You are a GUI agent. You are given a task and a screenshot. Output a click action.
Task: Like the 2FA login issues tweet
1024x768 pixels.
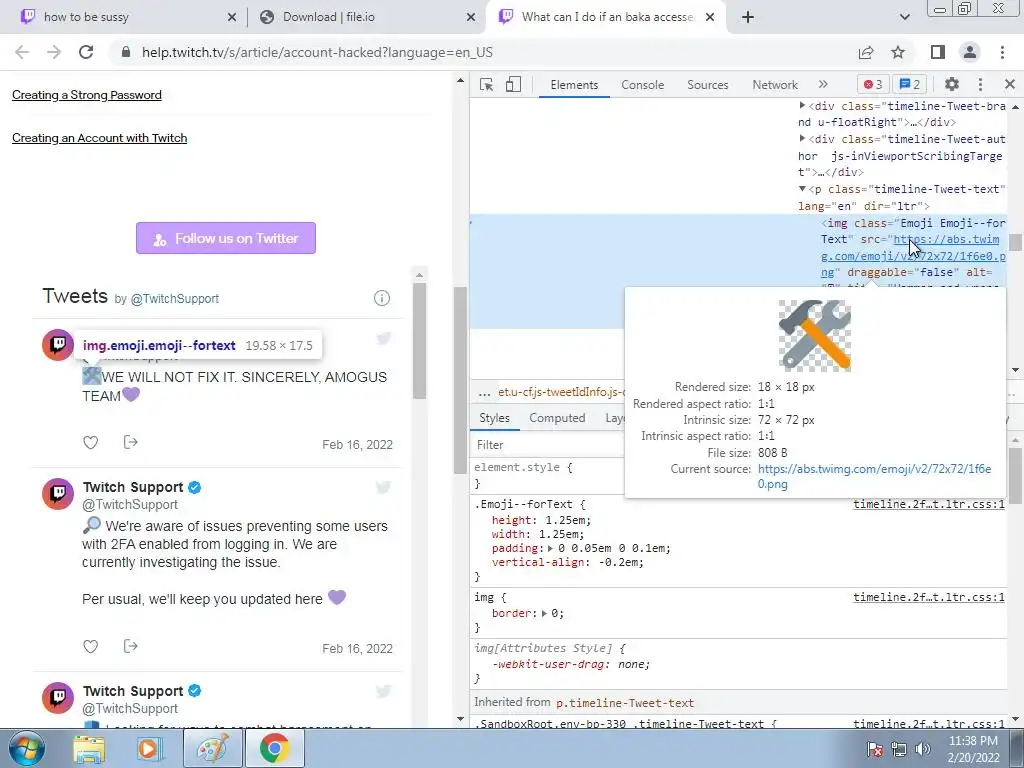(x=90, y=647)
